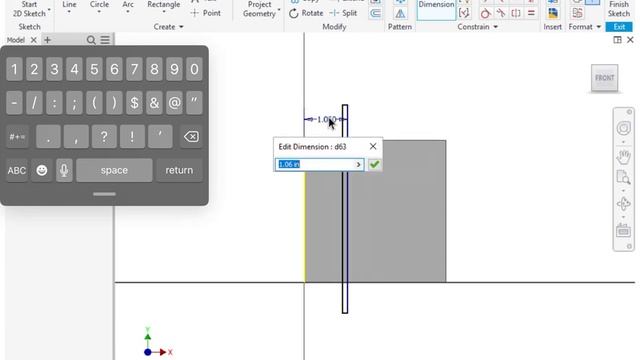Expand the Format panel
The width and height of the screenshot is (640, 360).
coord(584,27)
